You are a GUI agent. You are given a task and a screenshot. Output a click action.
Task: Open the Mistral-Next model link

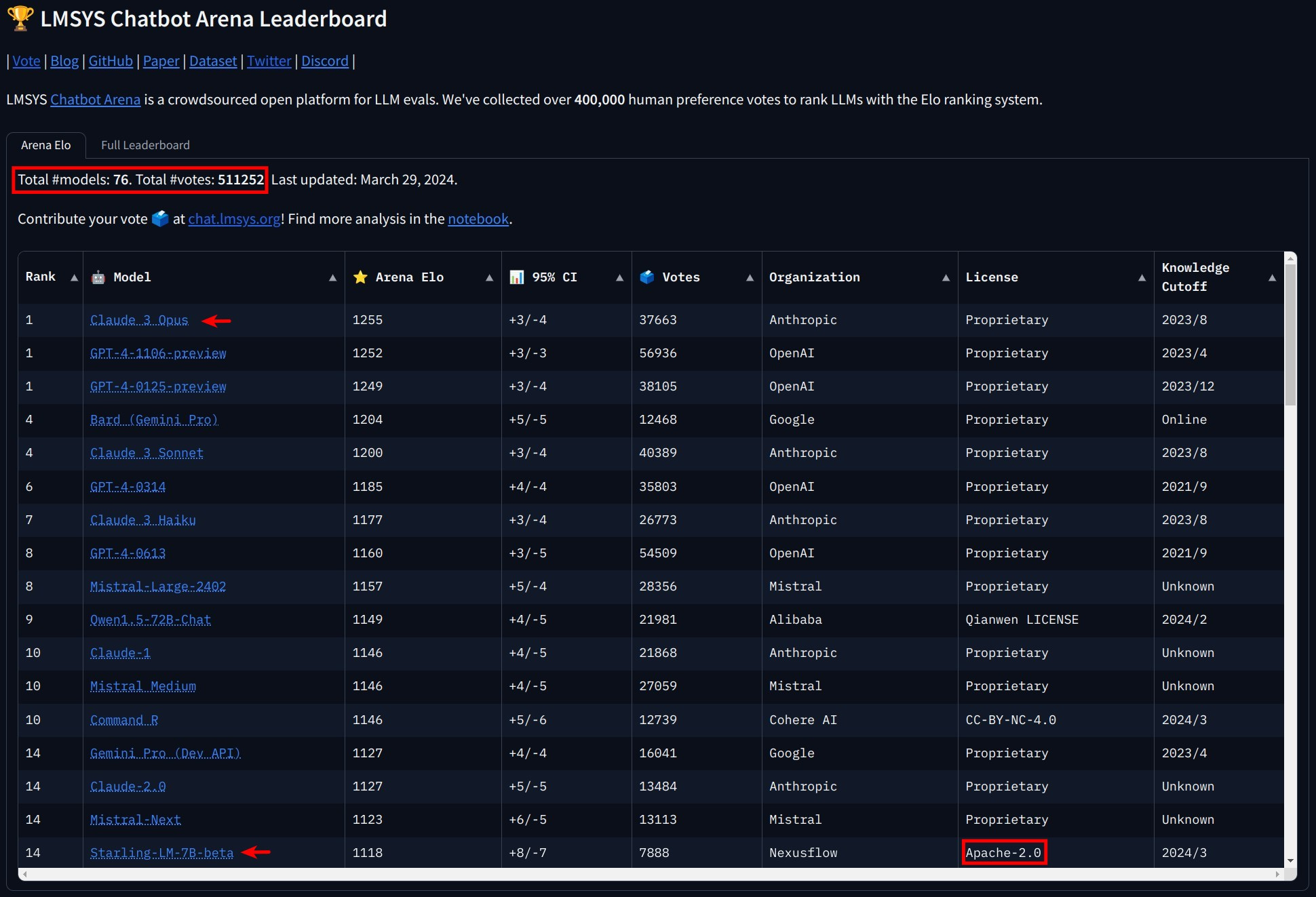pyautogui.click(x=136, y=820)
